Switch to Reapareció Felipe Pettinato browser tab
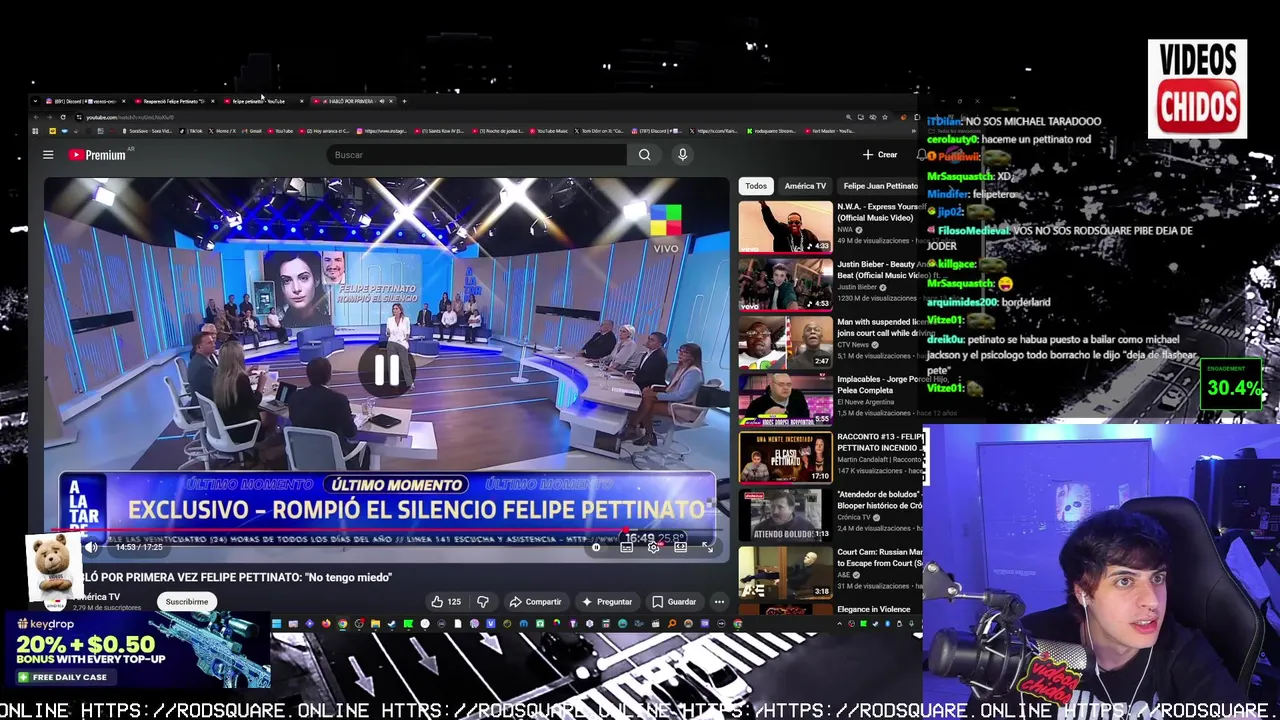This screenshot has height=720, width=1280. (x=175, y=101)
